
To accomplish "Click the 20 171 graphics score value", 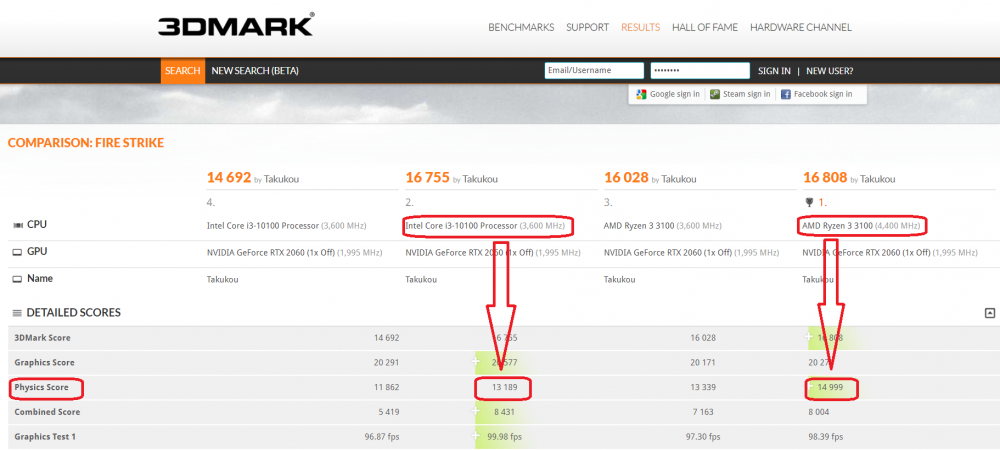I will 701,363.
